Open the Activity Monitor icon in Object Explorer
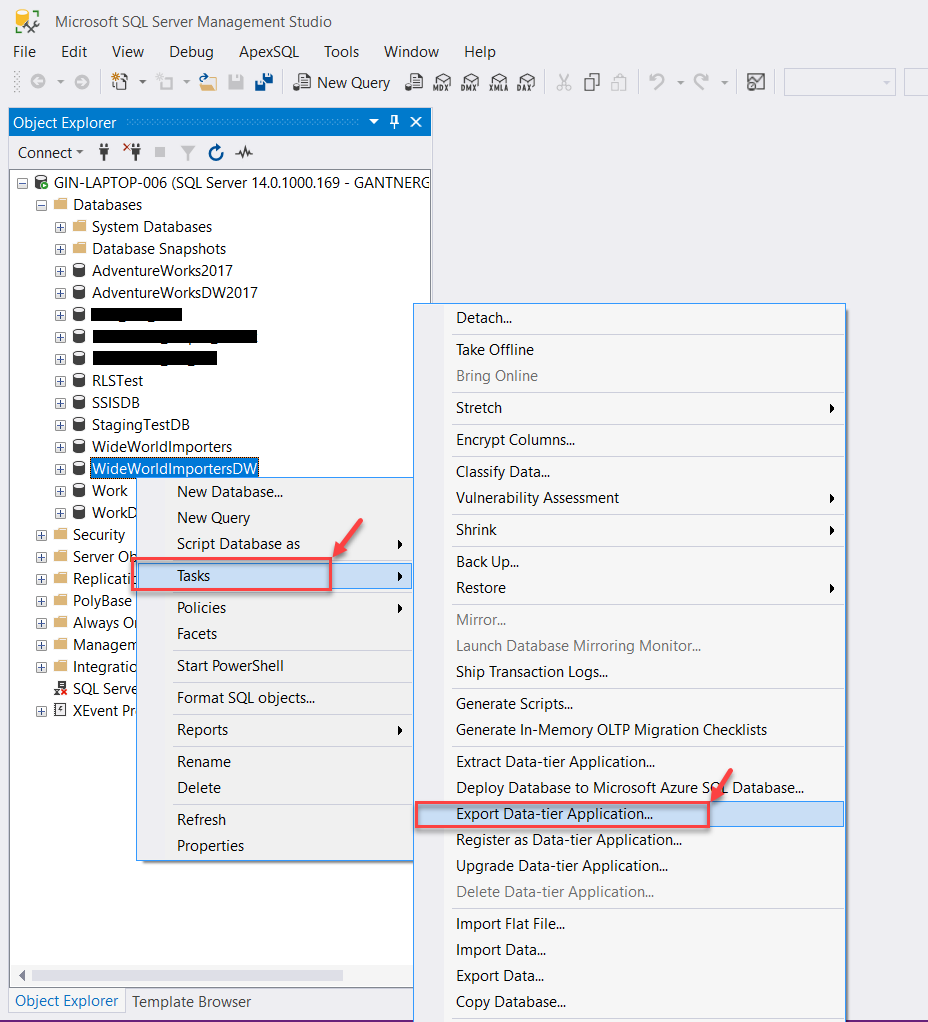 pos(244,153)
